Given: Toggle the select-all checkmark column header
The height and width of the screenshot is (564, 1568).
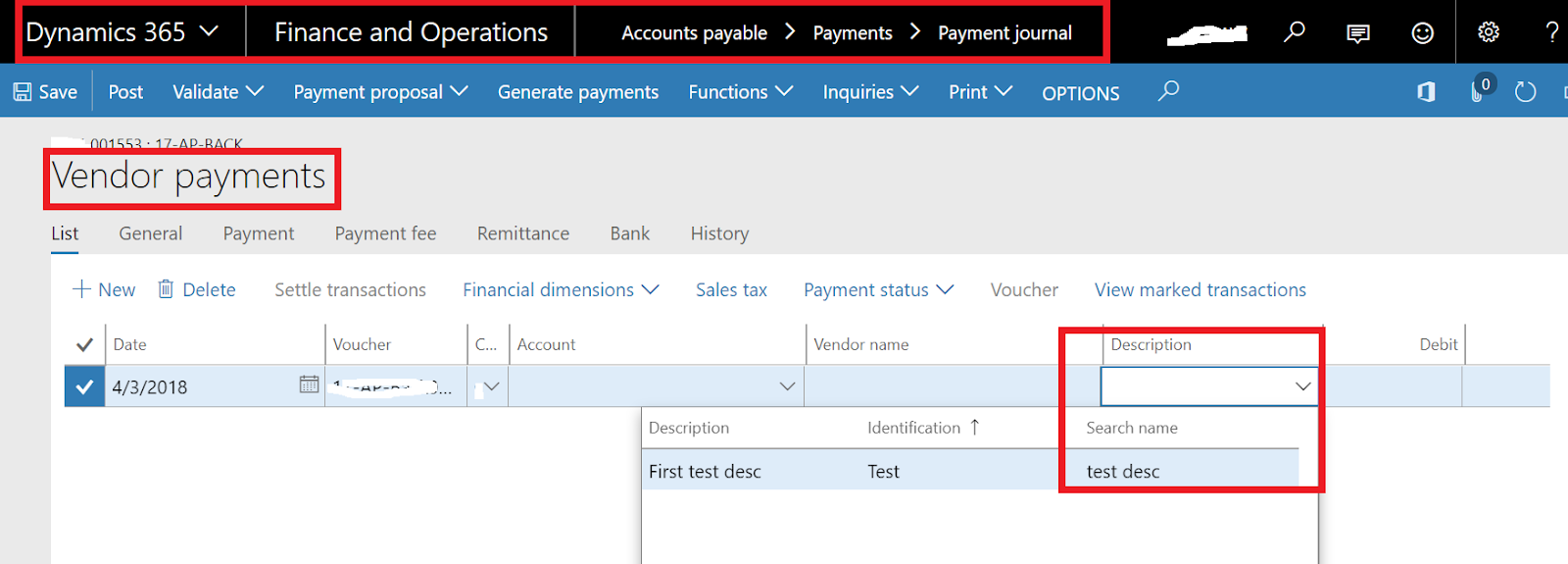Looking at the screenshot, I should click(84, 344).
